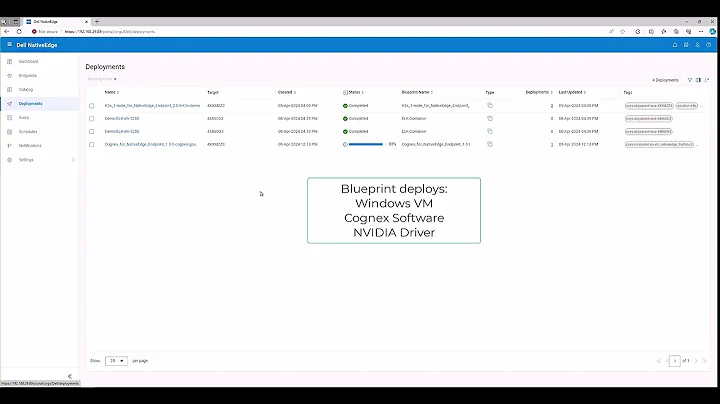Go to the previous page with pagination arrow
This screenshot has height=404, width=720.
(x=667, y=361)
